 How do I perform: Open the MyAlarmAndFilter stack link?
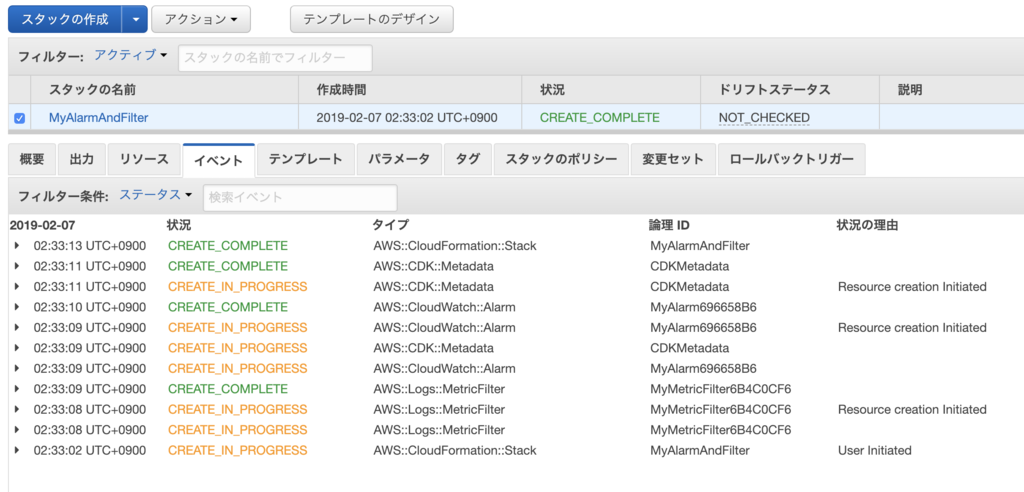click(99, 118)
